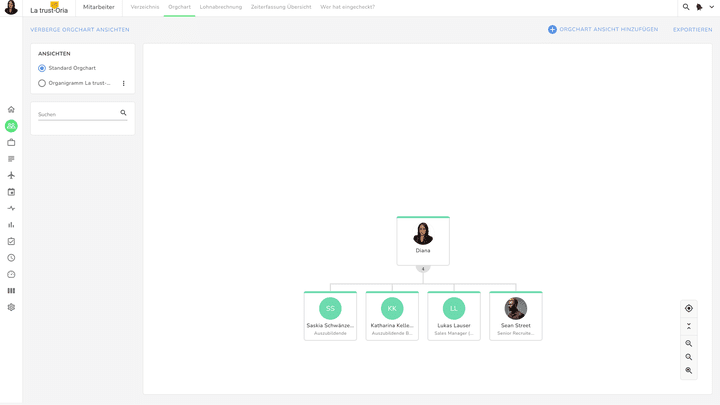Image resolution: width=720 pixels, height=405 pixels.
Task: Open the airplane absence icon in sidebar
Action: click(11, 176)
